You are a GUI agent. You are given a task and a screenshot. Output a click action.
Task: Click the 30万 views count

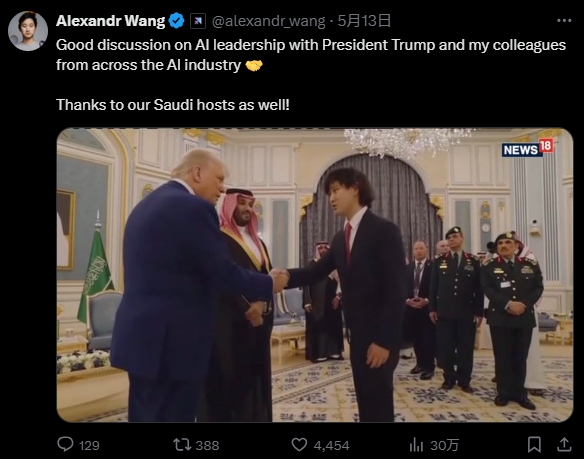(444, 445)
